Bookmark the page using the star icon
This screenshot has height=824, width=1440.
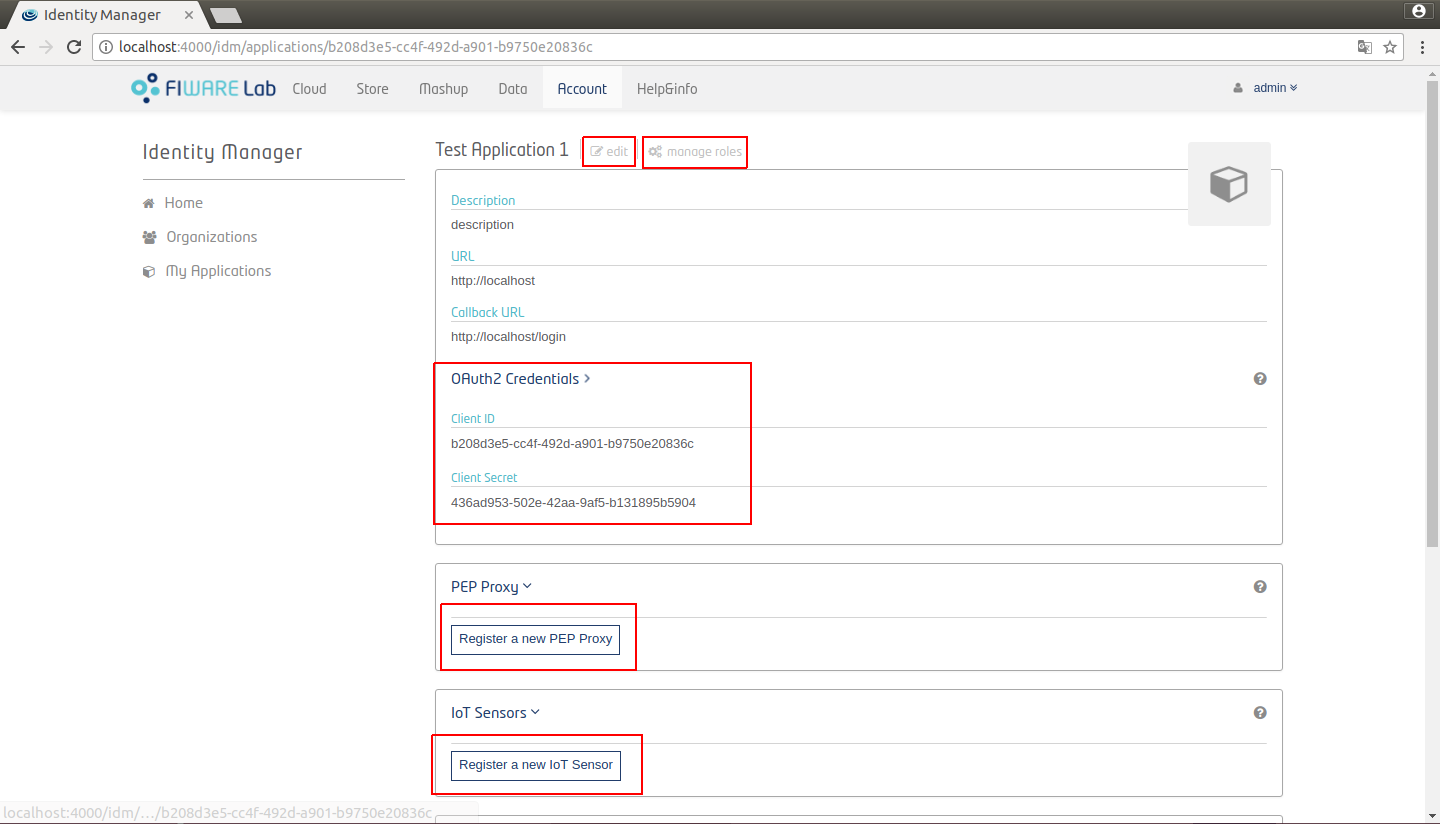point(1390,47)
